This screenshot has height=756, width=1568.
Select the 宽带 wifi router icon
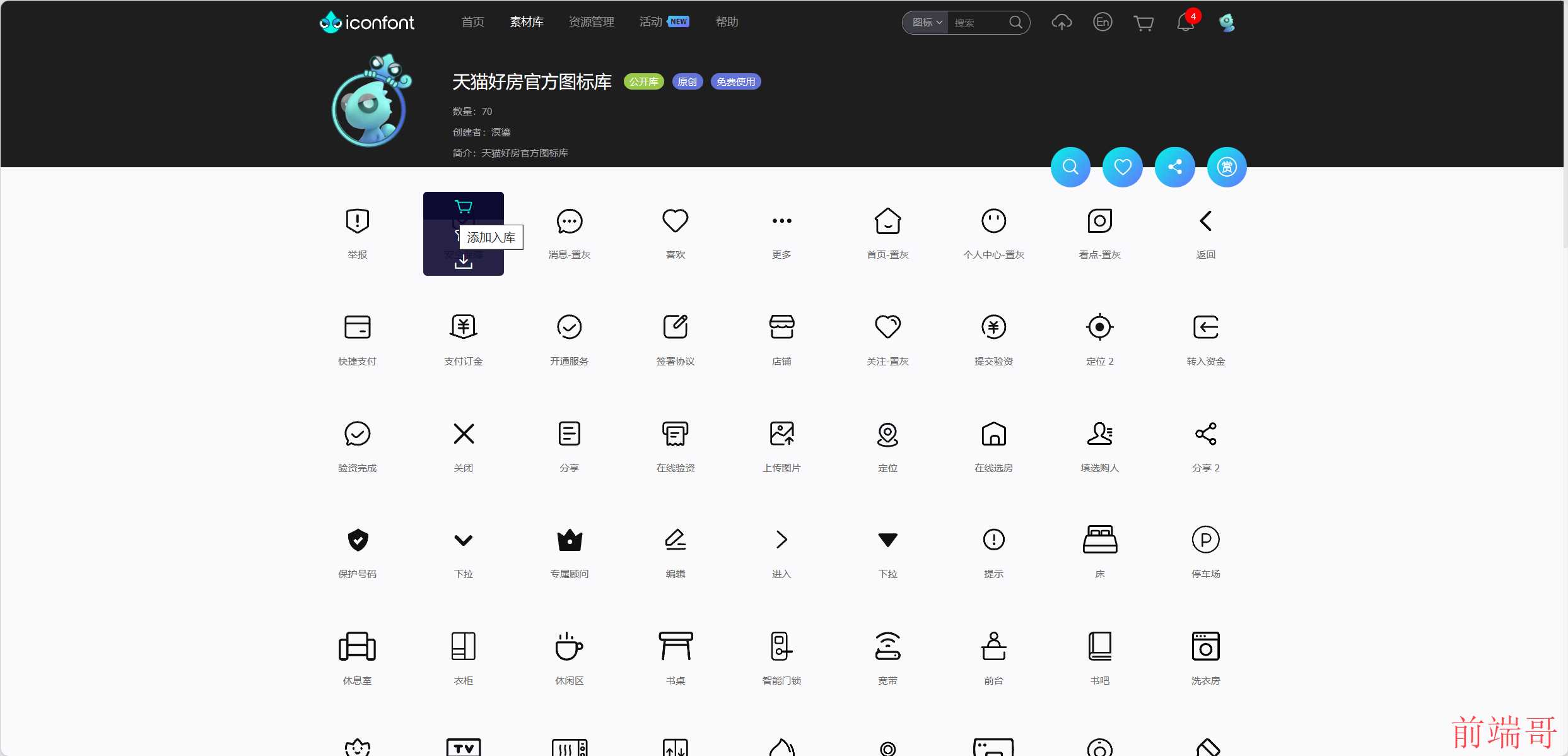[x=887, y=646]
